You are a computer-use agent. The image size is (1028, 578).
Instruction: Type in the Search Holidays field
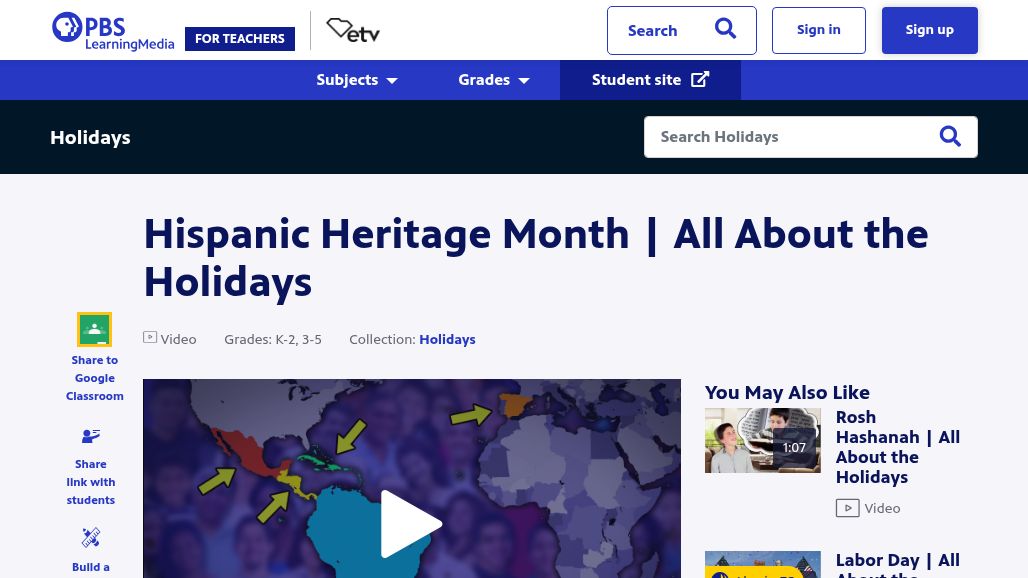point(790,136)
